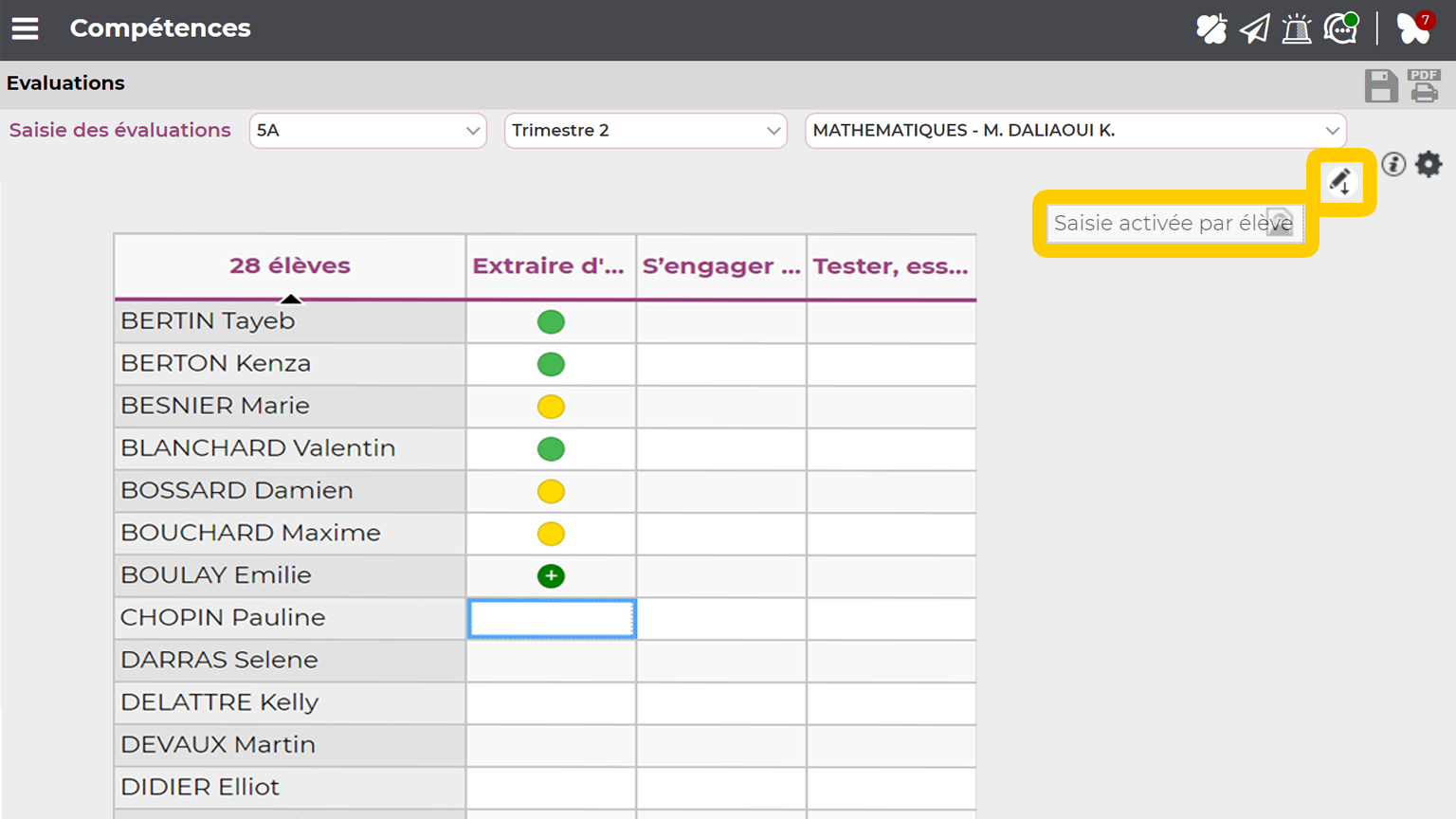Click the Saisie des évaluations label

point(120,131)
